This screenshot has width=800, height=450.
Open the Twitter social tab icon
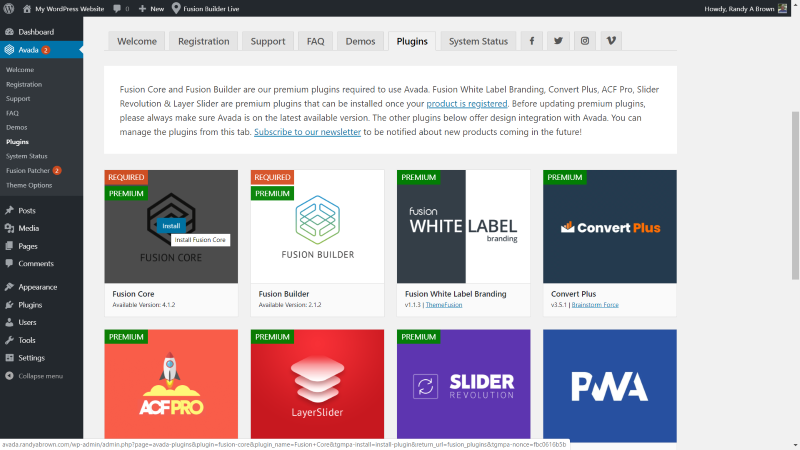pyautogui.click(x=558, y=41)
